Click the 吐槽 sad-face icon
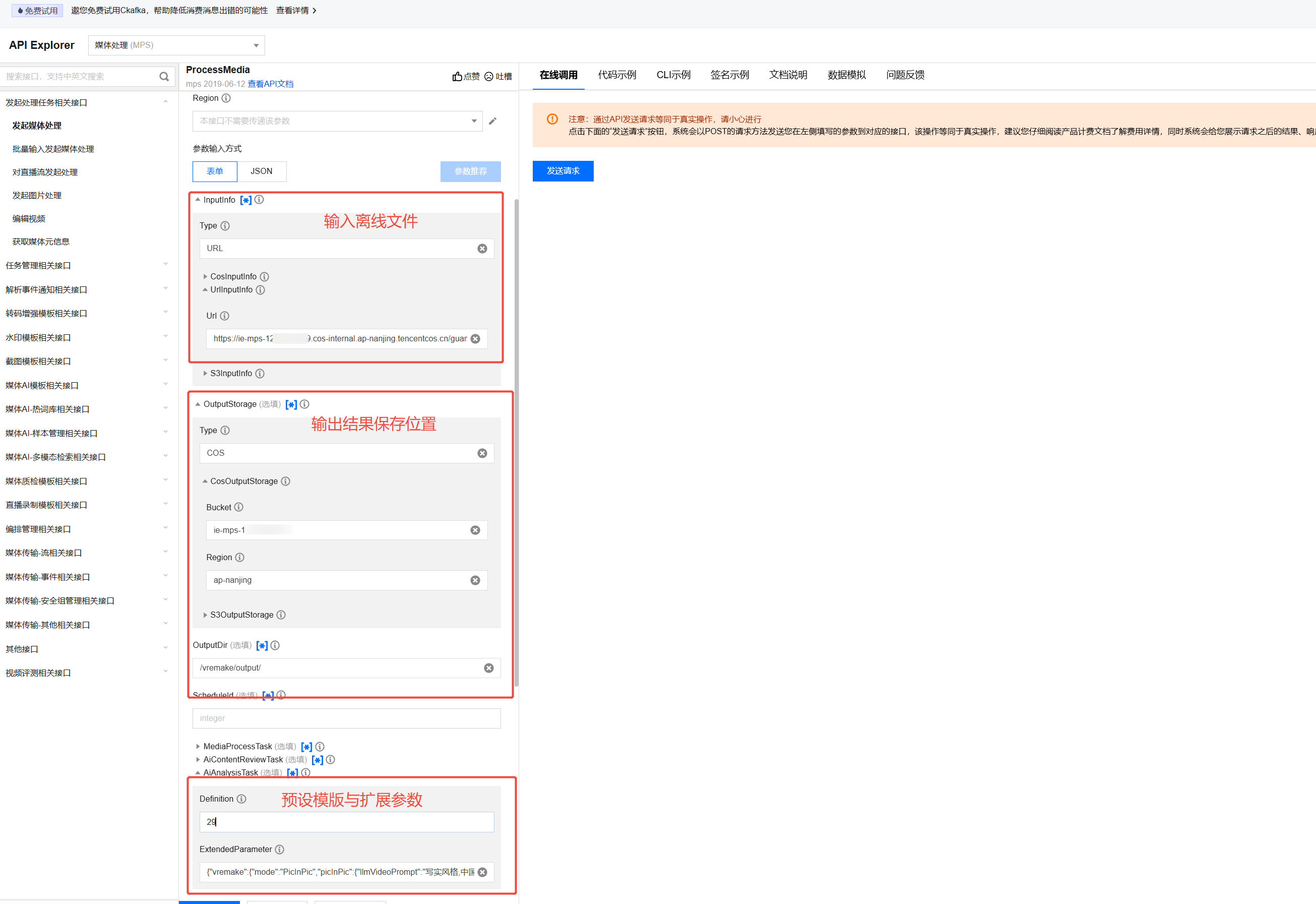Viewport: 1316px width, 904px height. (x=489, y=77)
